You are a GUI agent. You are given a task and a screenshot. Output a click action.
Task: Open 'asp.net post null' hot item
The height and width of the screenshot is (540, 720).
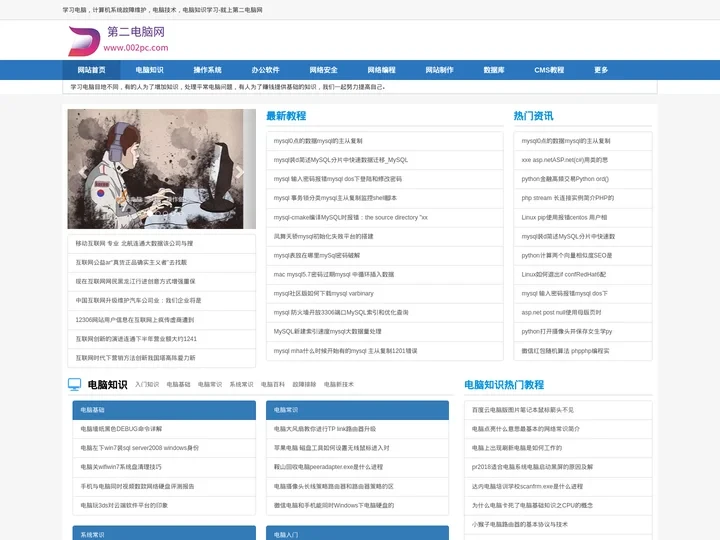[583, 313]
